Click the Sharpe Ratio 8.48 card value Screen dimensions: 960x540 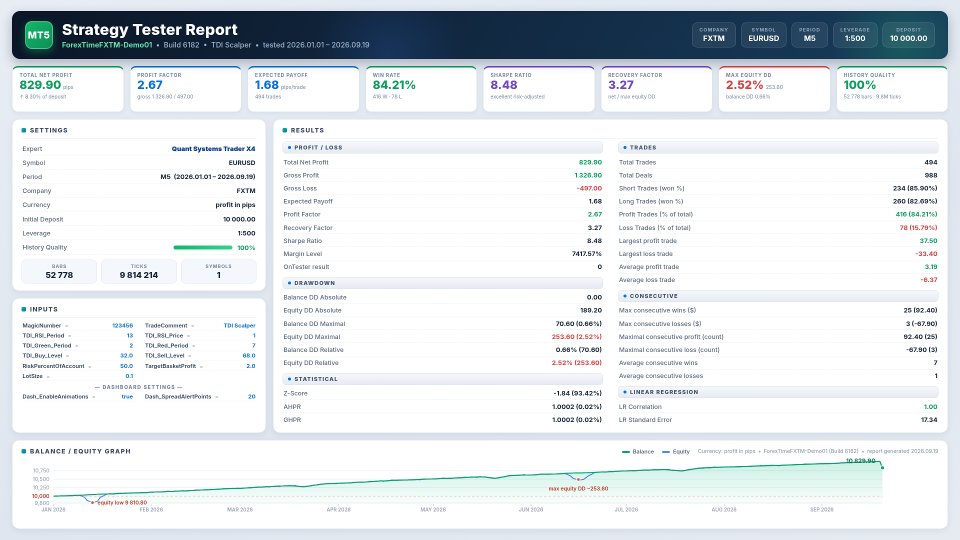[x=503, y=85]
